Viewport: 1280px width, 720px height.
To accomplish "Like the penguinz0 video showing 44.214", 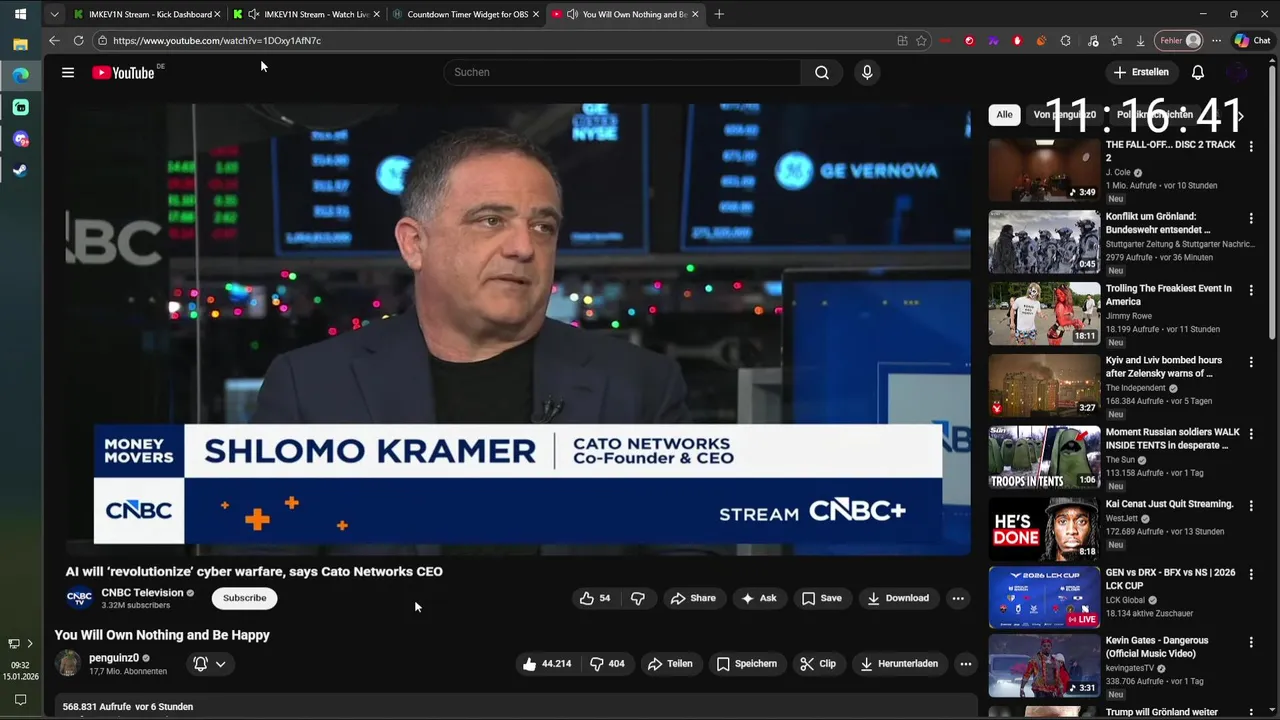I will (x=546, y=664).
